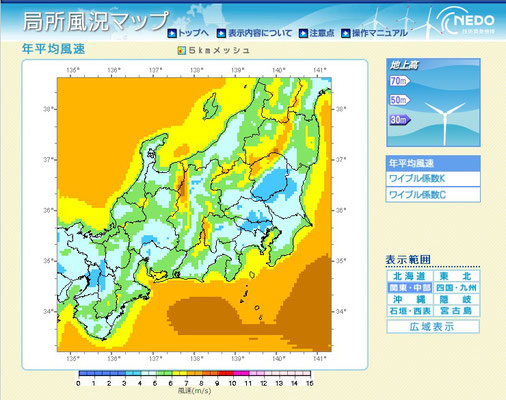Select 四国・九州 display range
506x400 pixels.
pyautogui.click(x=457, y=288)
